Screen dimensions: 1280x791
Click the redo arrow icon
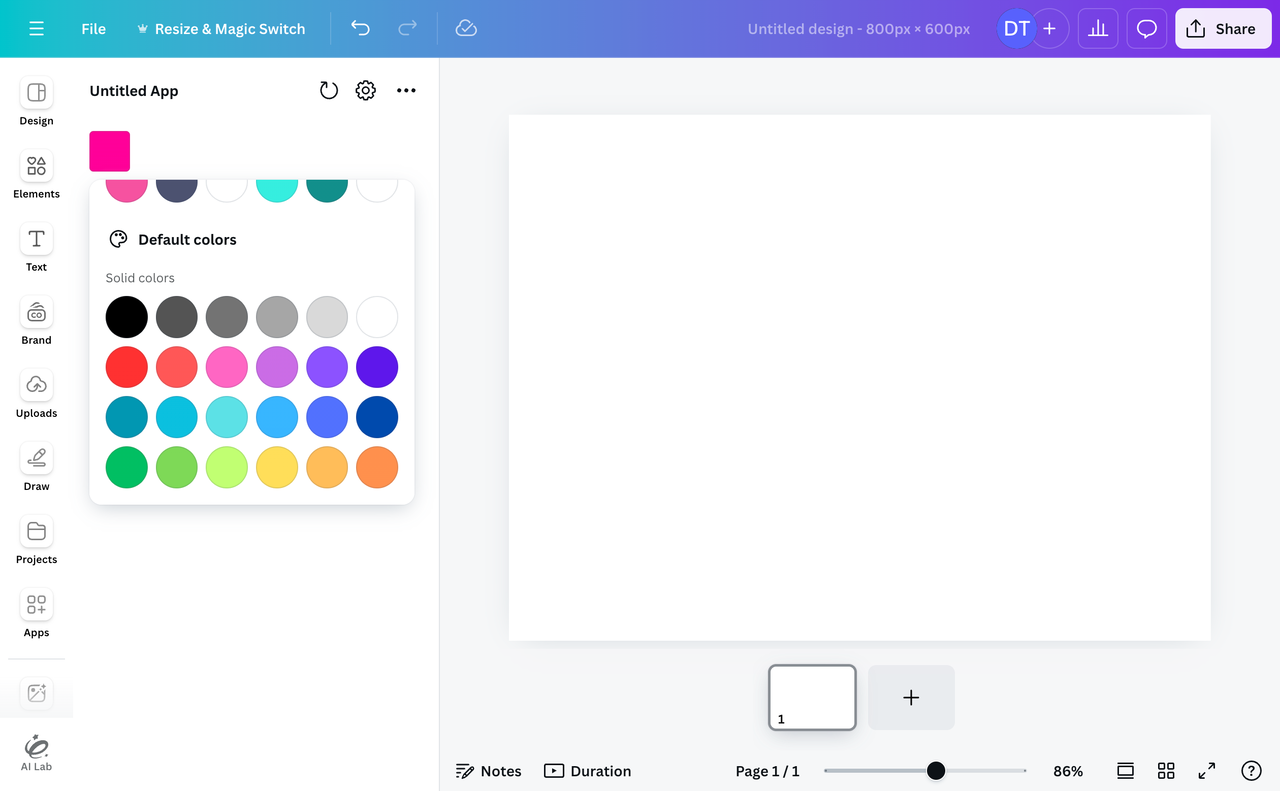coord(407,28)
